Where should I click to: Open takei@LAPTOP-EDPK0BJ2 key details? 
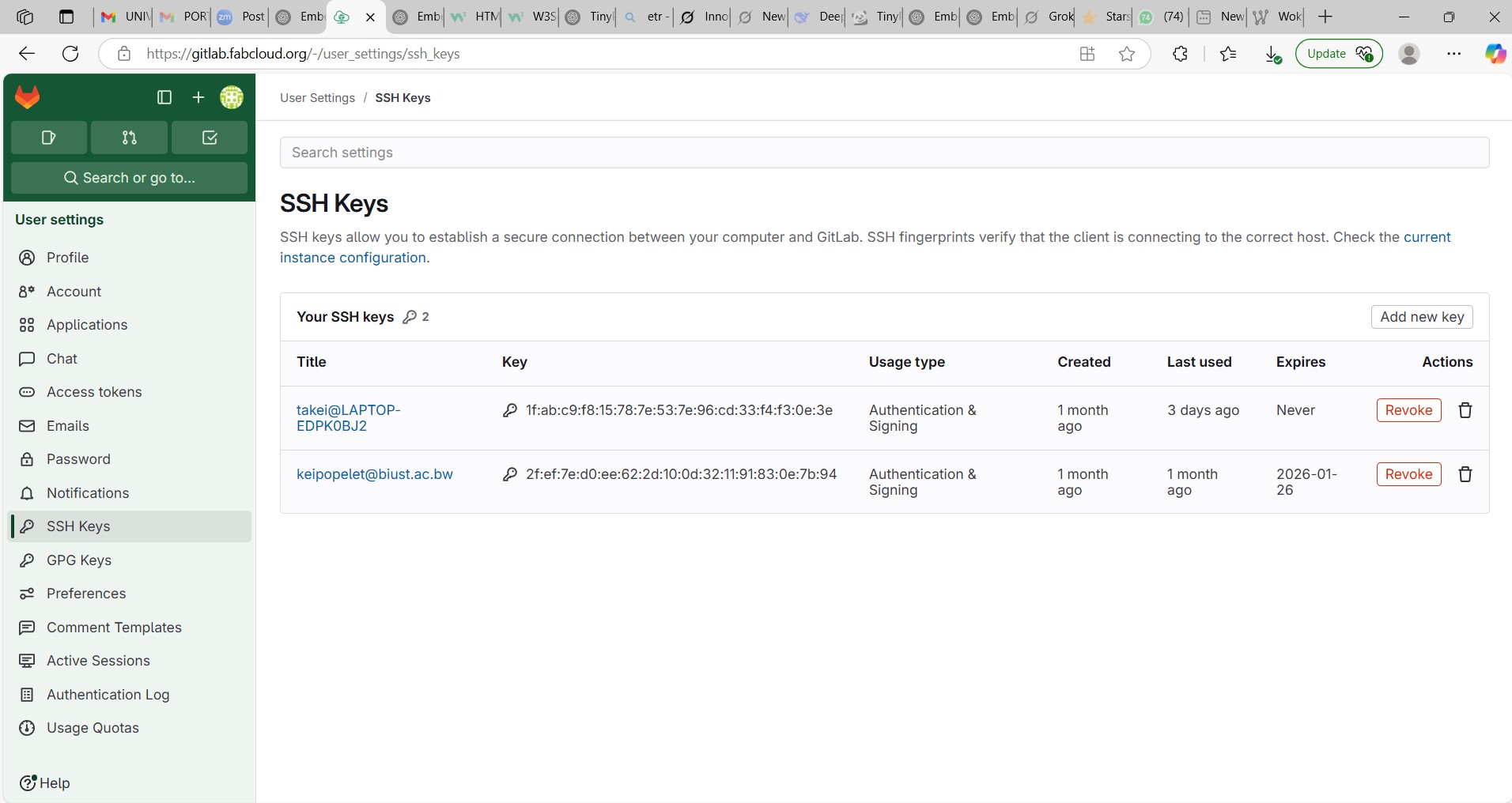pyautogui.click(x=348, y=418)
